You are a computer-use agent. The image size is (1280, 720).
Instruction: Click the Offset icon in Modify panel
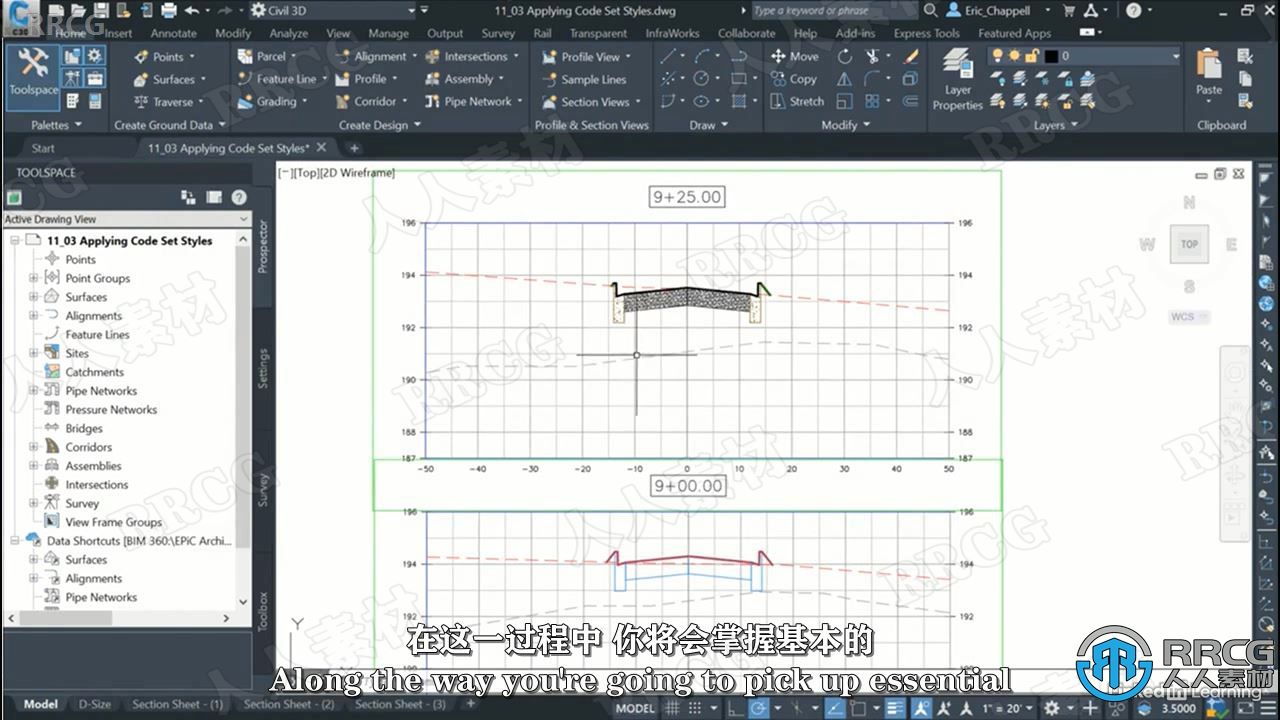coord(910,101)
